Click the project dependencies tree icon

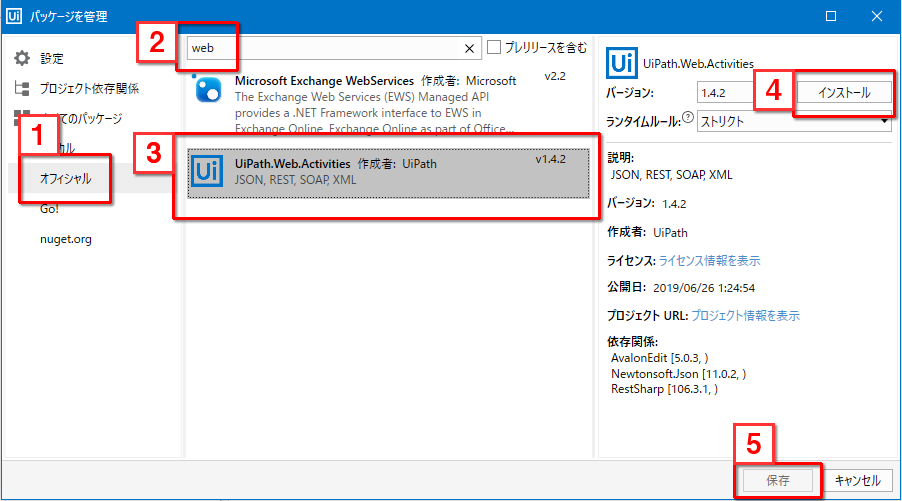(22, 88)
